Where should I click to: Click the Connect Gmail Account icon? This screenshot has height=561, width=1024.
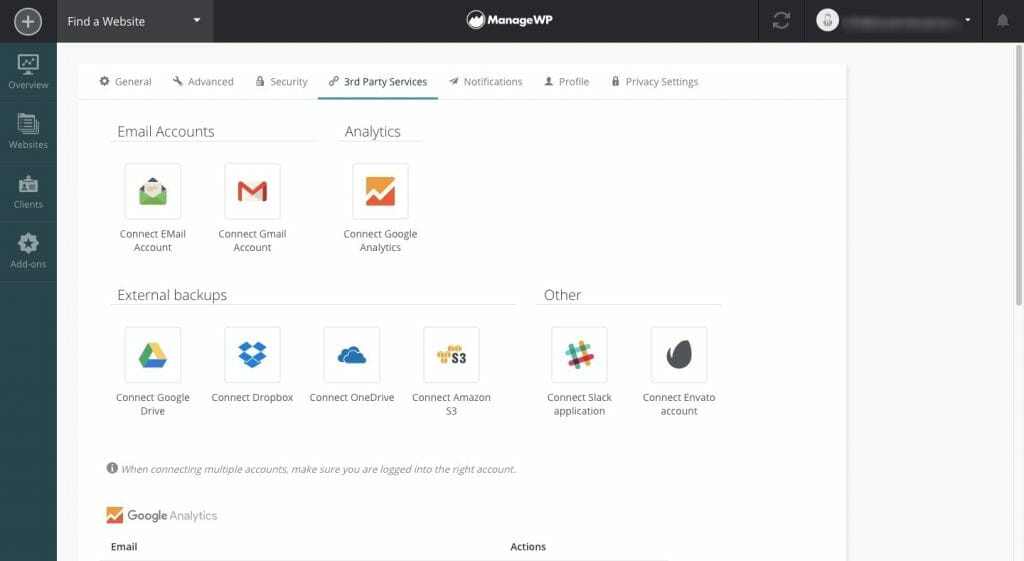252,191
